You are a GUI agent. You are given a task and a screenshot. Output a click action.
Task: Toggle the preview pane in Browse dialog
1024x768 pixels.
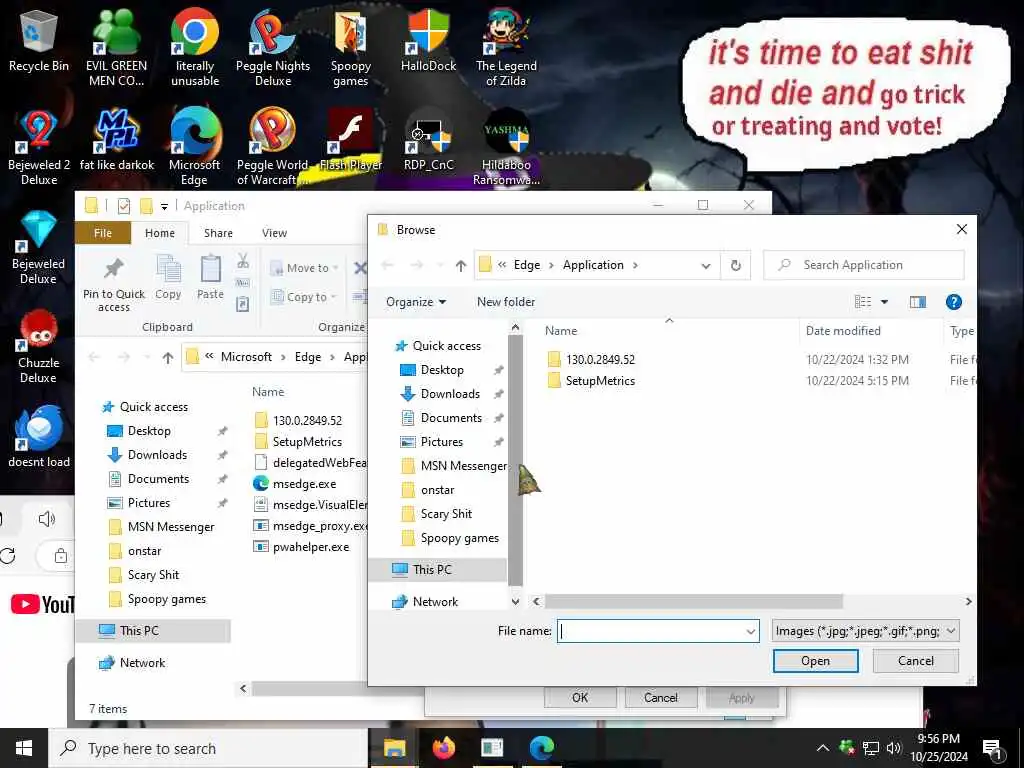tap(918, 302)
